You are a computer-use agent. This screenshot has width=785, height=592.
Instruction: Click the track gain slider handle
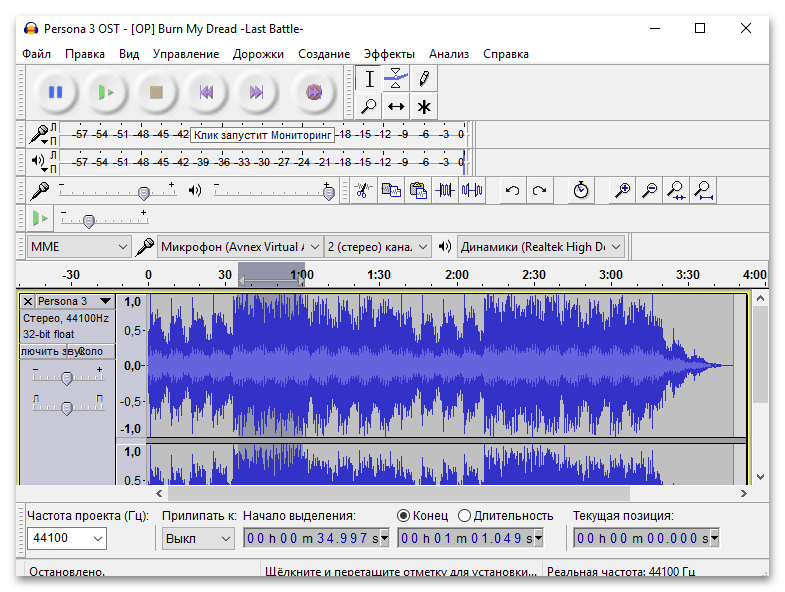(67, 378)
